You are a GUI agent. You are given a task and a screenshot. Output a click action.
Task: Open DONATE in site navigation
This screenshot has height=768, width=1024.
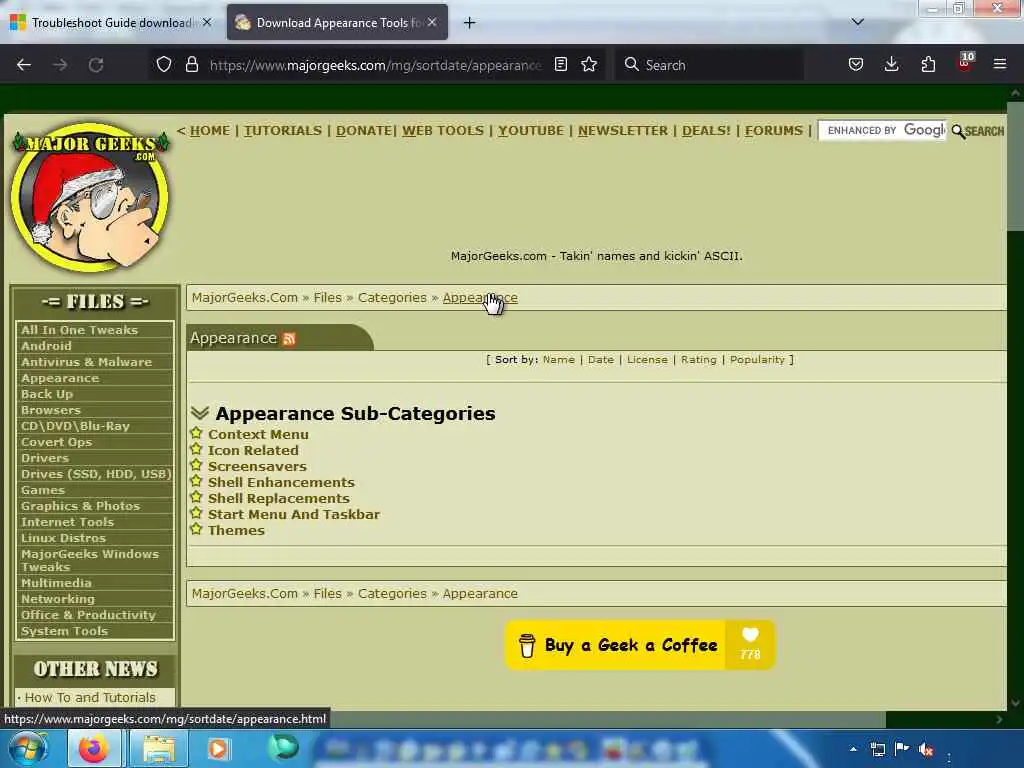[364, 131]
